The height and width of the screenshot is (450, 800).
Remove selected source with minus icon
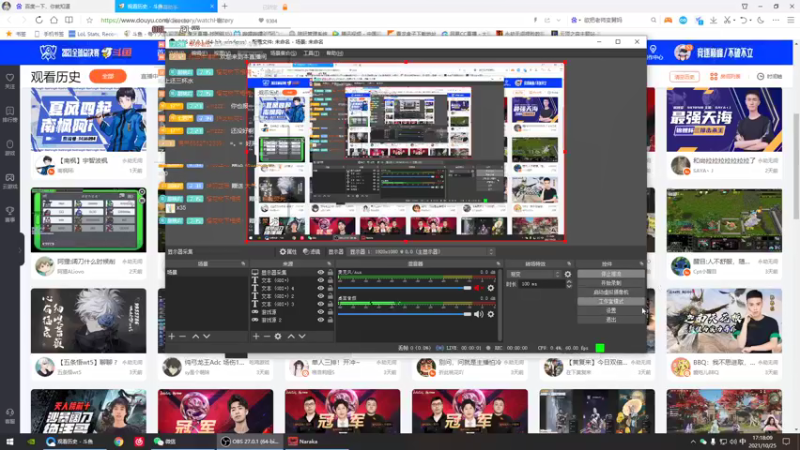click(x=267, y=336)
